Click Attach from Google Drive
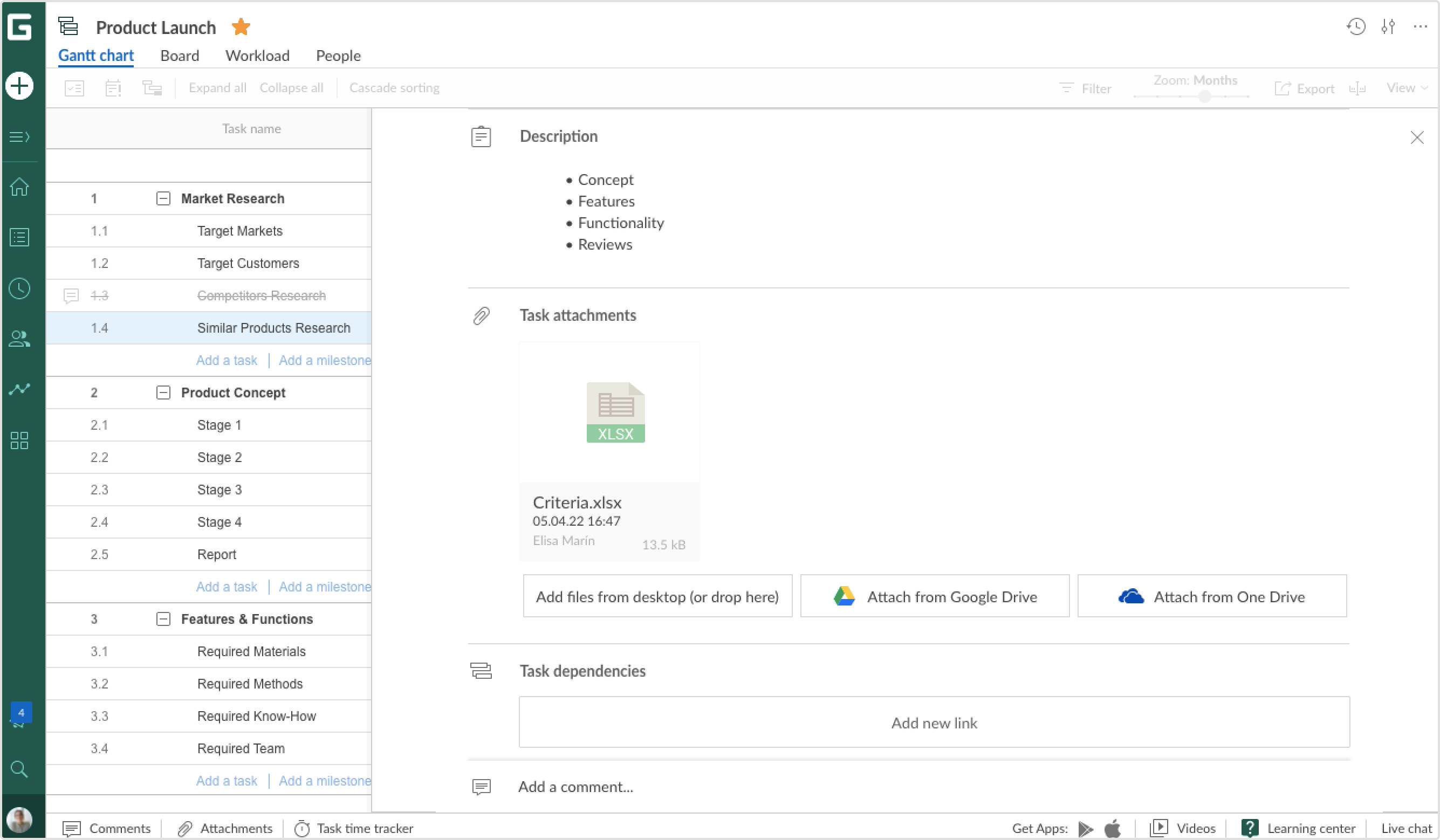Image resolution: width=1440 pixels, height=840 pixels. point(934,596)
